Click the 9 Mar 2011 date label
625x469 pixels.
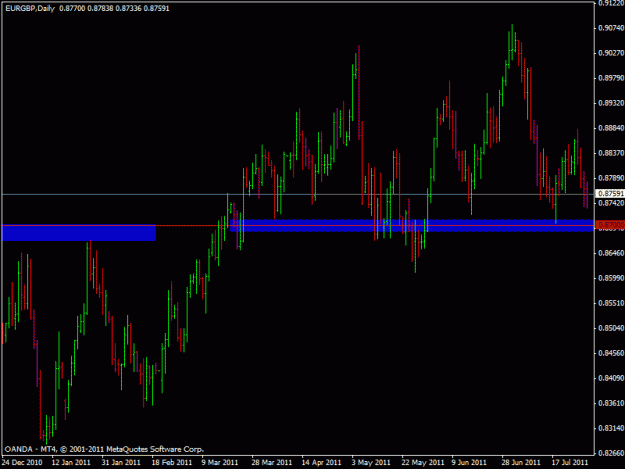click(220, 463)
